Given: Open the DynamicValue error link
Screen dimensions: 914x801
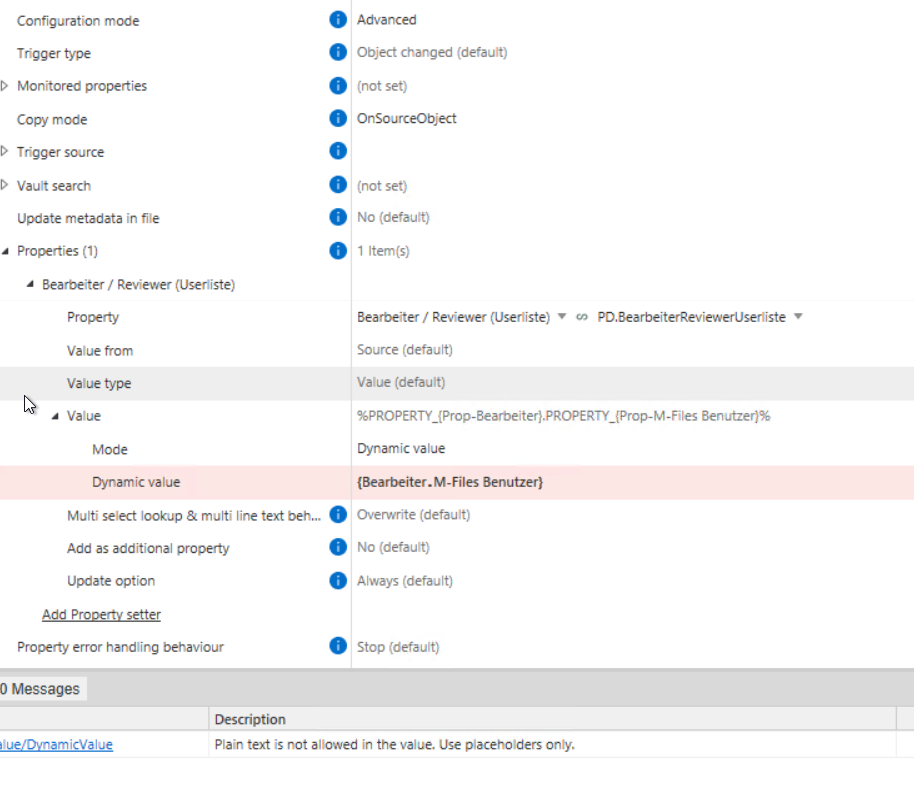Looking at the screenshot, I should 56,744.
